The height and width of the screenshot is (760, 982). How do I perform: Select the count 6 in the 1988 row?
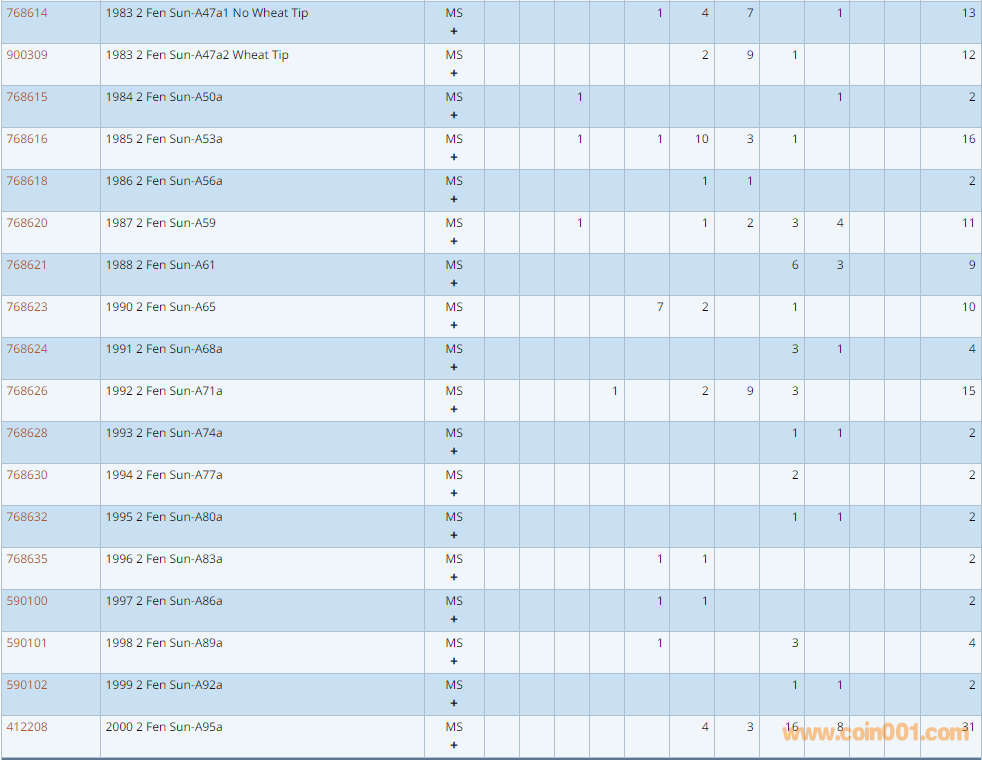(795, 265)
